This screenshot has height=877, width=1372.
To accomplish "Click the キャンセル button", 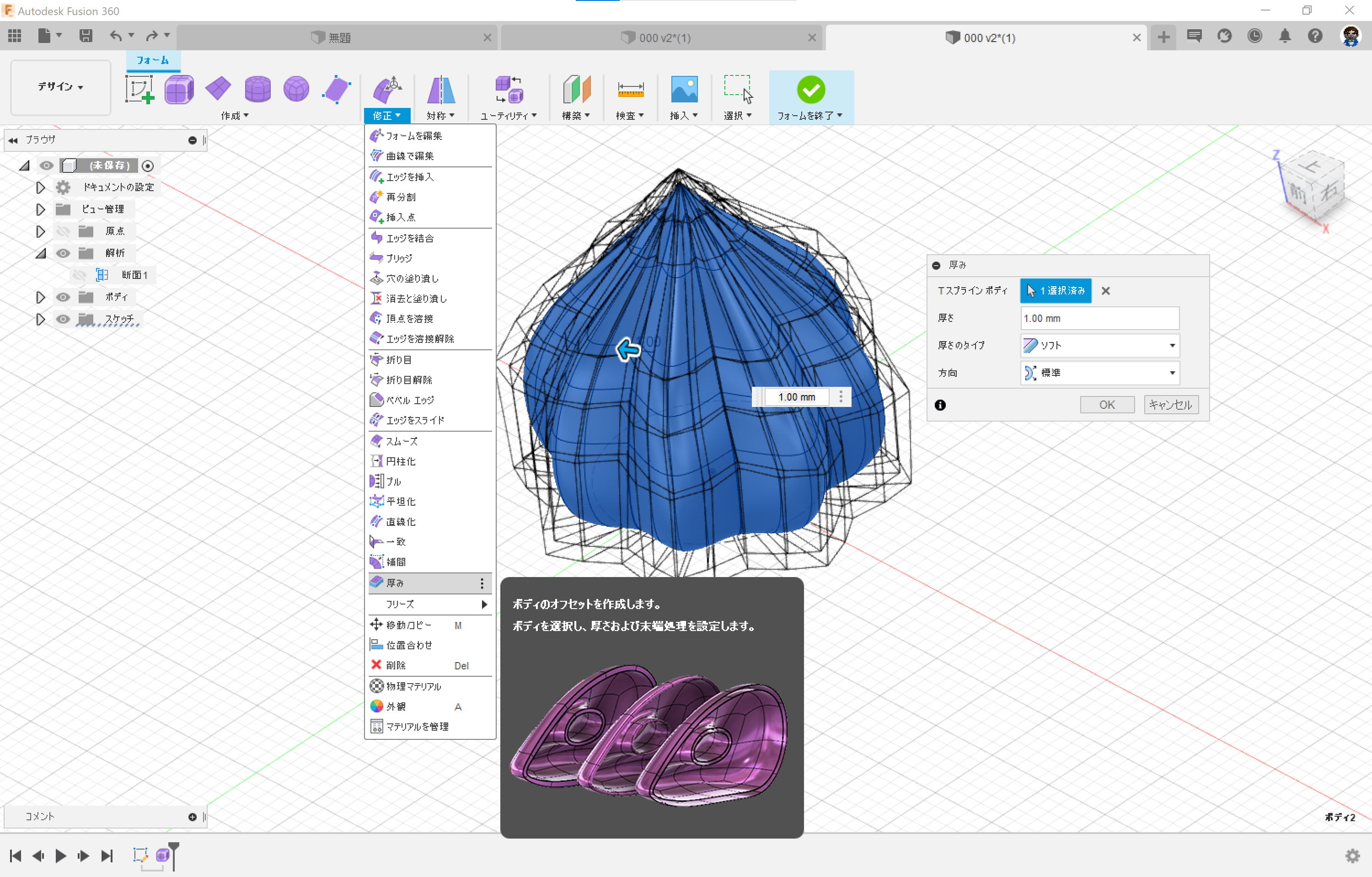I will point(1171,405).
